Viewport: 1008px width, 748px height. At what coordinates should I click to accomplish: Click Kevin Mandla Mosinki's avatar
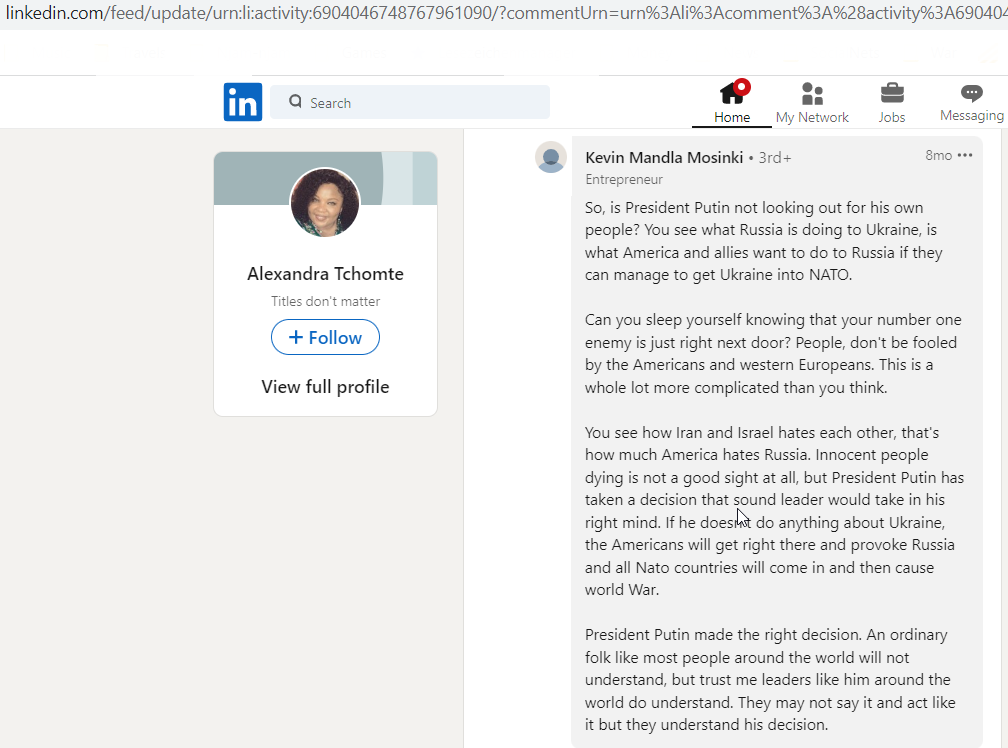[x=551, y=157]
